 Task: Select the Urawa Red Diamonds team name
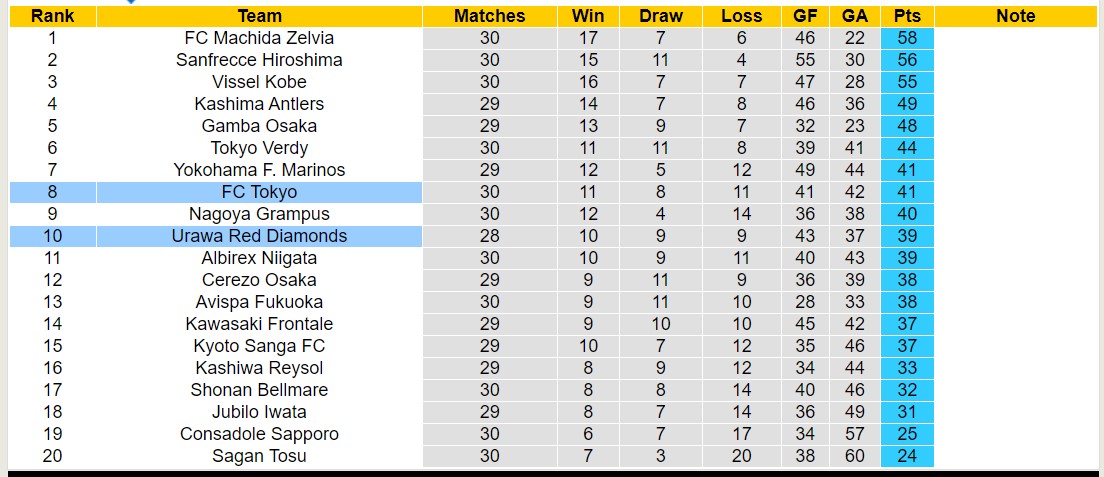tap(259, 236)
